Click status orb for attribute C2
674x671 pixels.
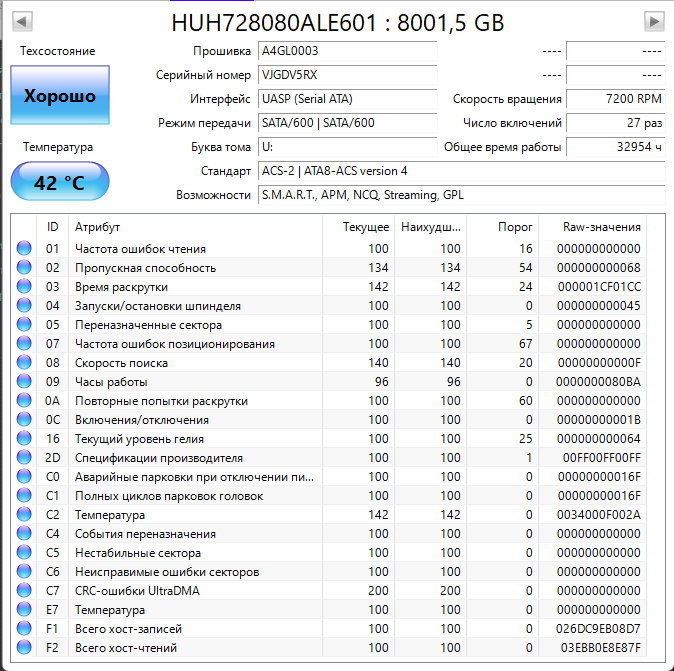coord(24,514)
